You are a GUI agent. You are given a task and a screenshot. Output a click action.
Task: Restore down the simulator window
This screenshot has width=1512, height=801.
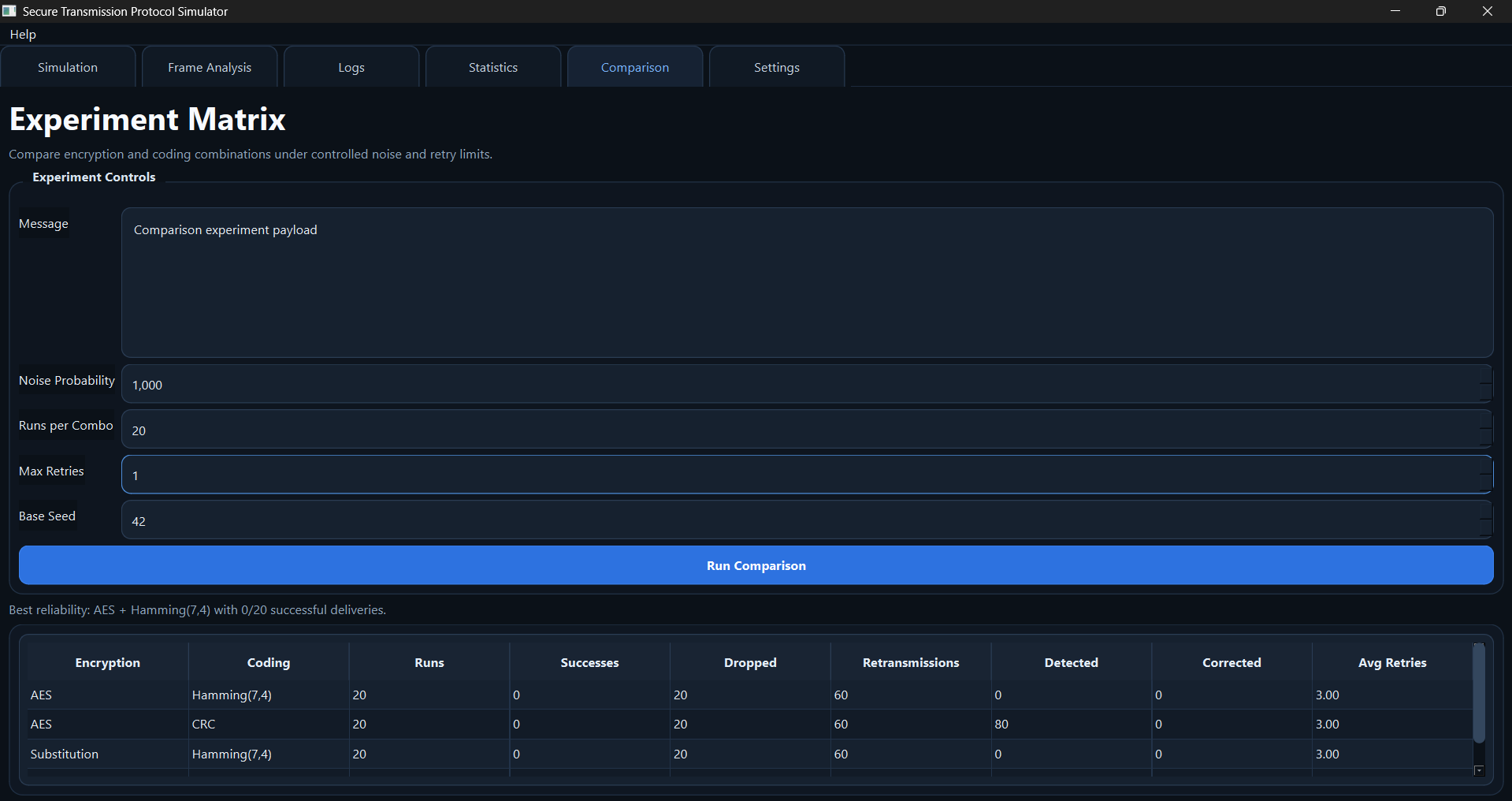(1441, 11)
